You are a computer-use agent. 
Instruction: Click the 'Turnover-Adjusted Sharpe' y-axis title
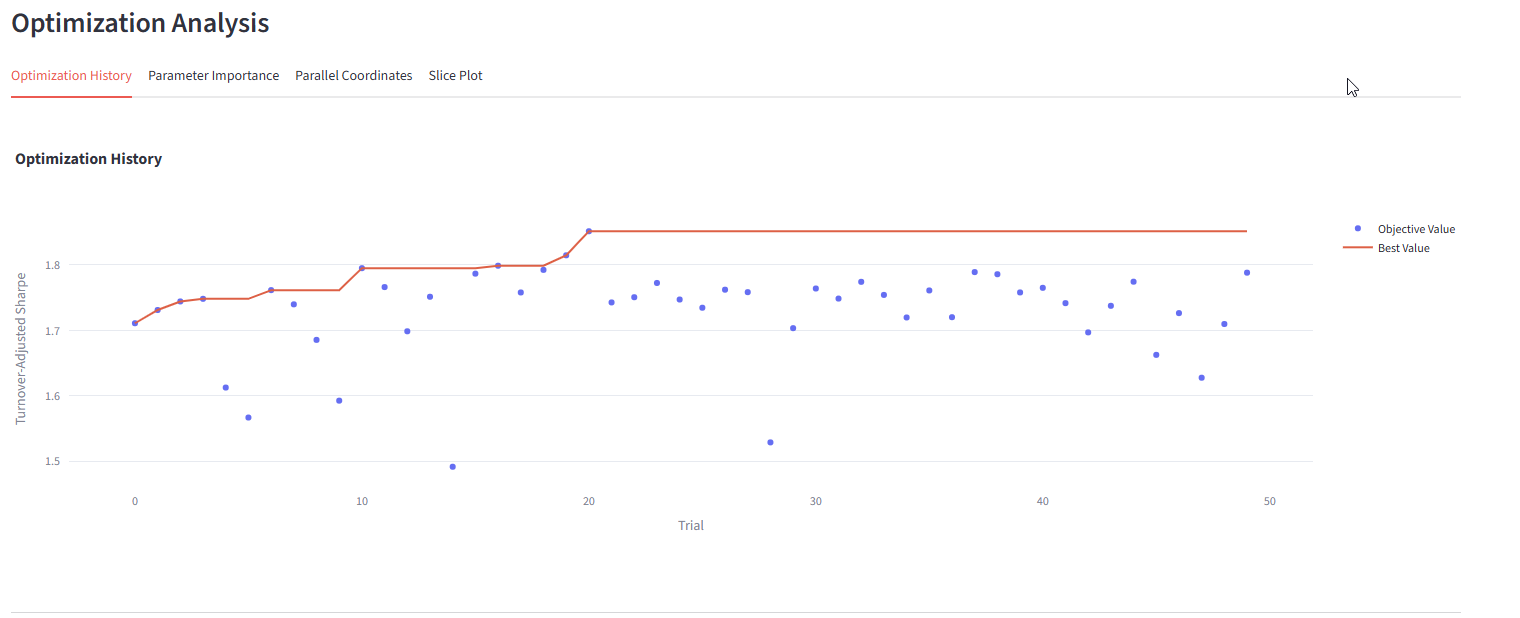coord(21,348)
